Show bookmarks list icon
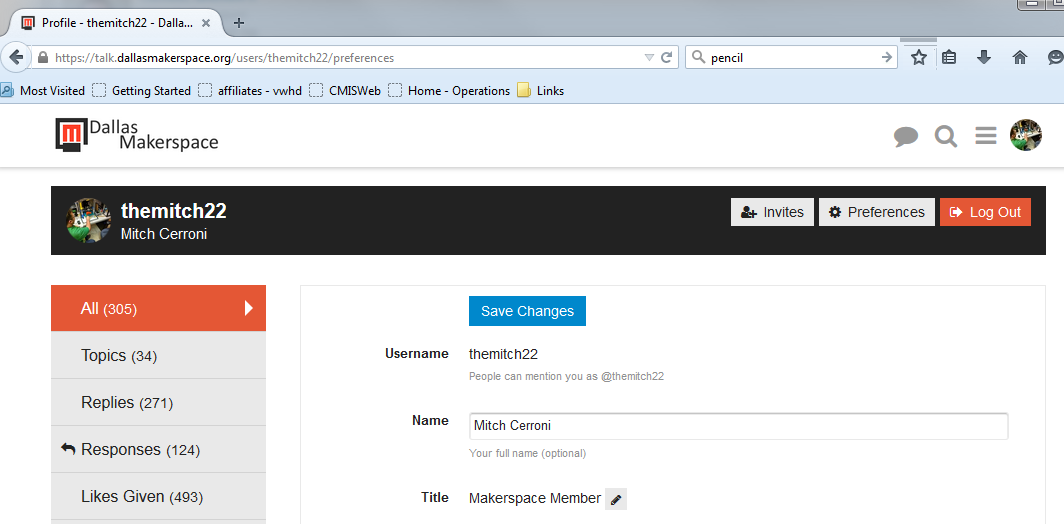Screen dimensions: 1064x524 click(x=949, y=58)
